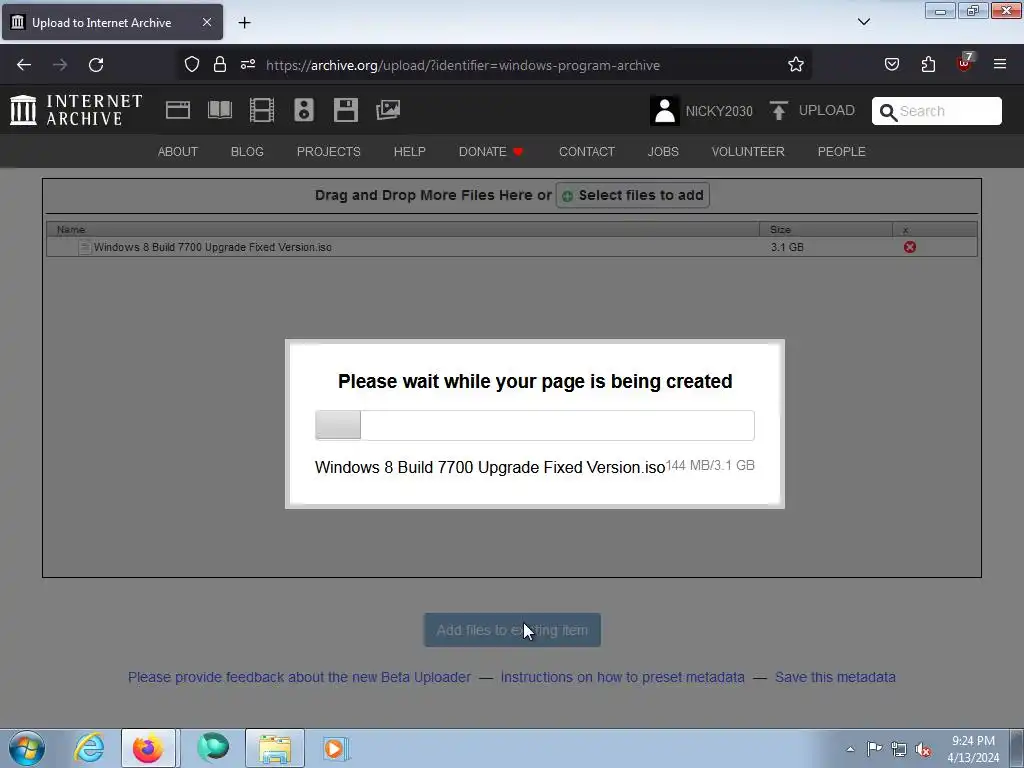
Task: Close the Upload to Internet Archive tab
Action: tap(206, 22)
